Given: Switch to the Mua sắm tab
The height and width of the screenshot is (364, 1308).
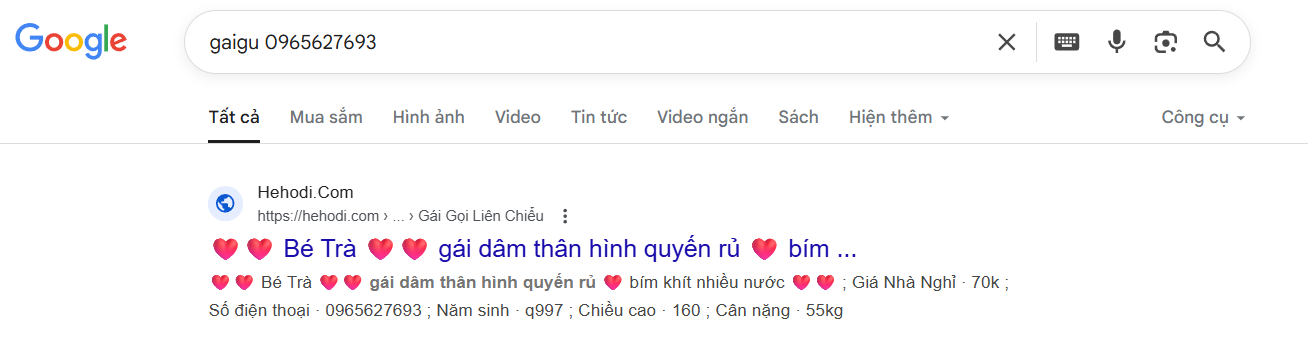Looking at the screenshot, I should 326,117.
